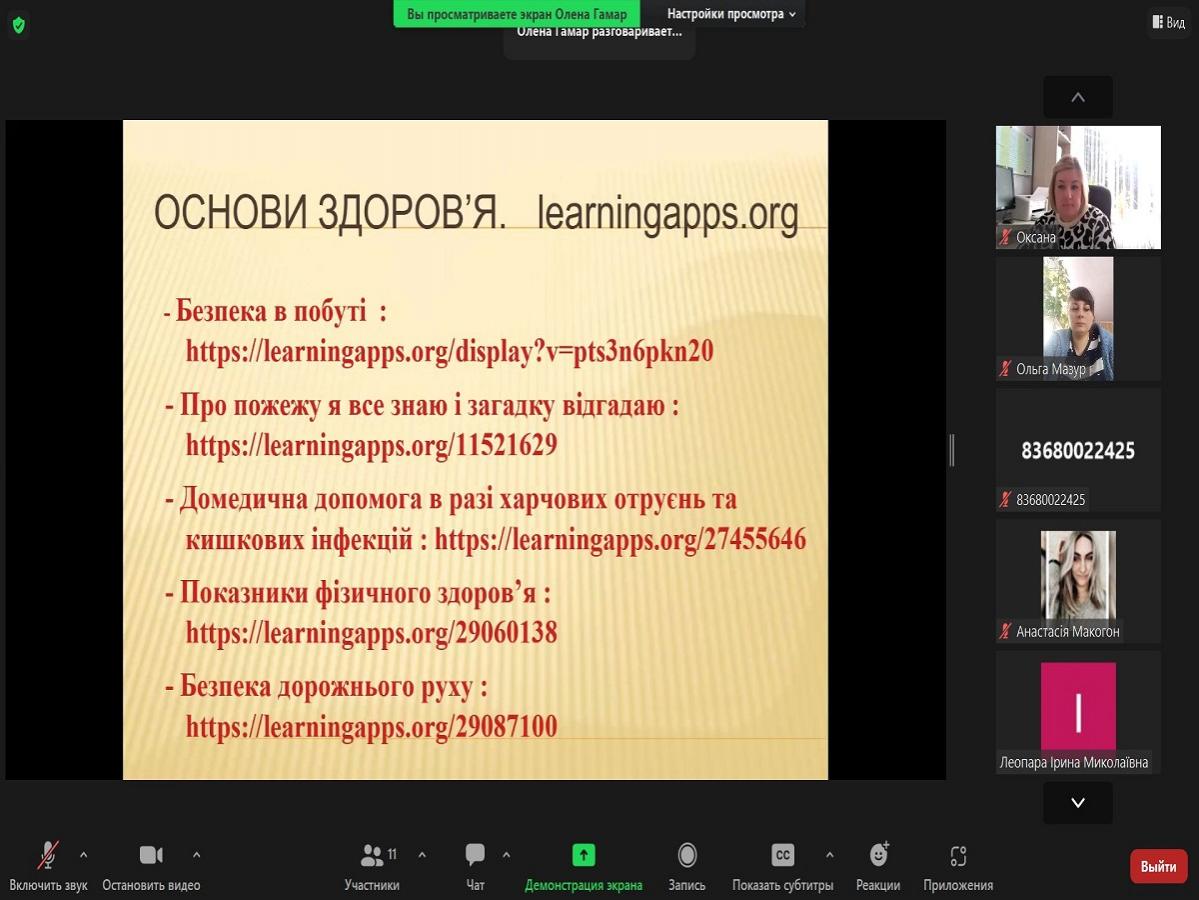Expand options arrow beside Participants

pyautogui.click(x=422, y=855)
